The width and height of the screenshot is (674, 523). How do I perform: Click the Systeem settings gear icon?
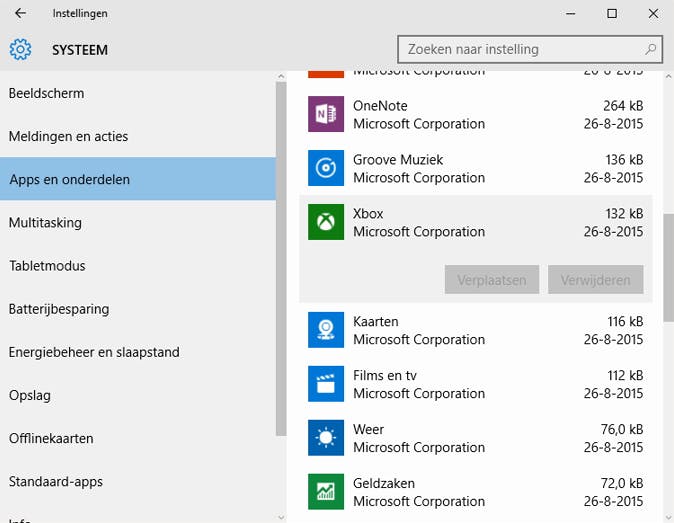20,49
